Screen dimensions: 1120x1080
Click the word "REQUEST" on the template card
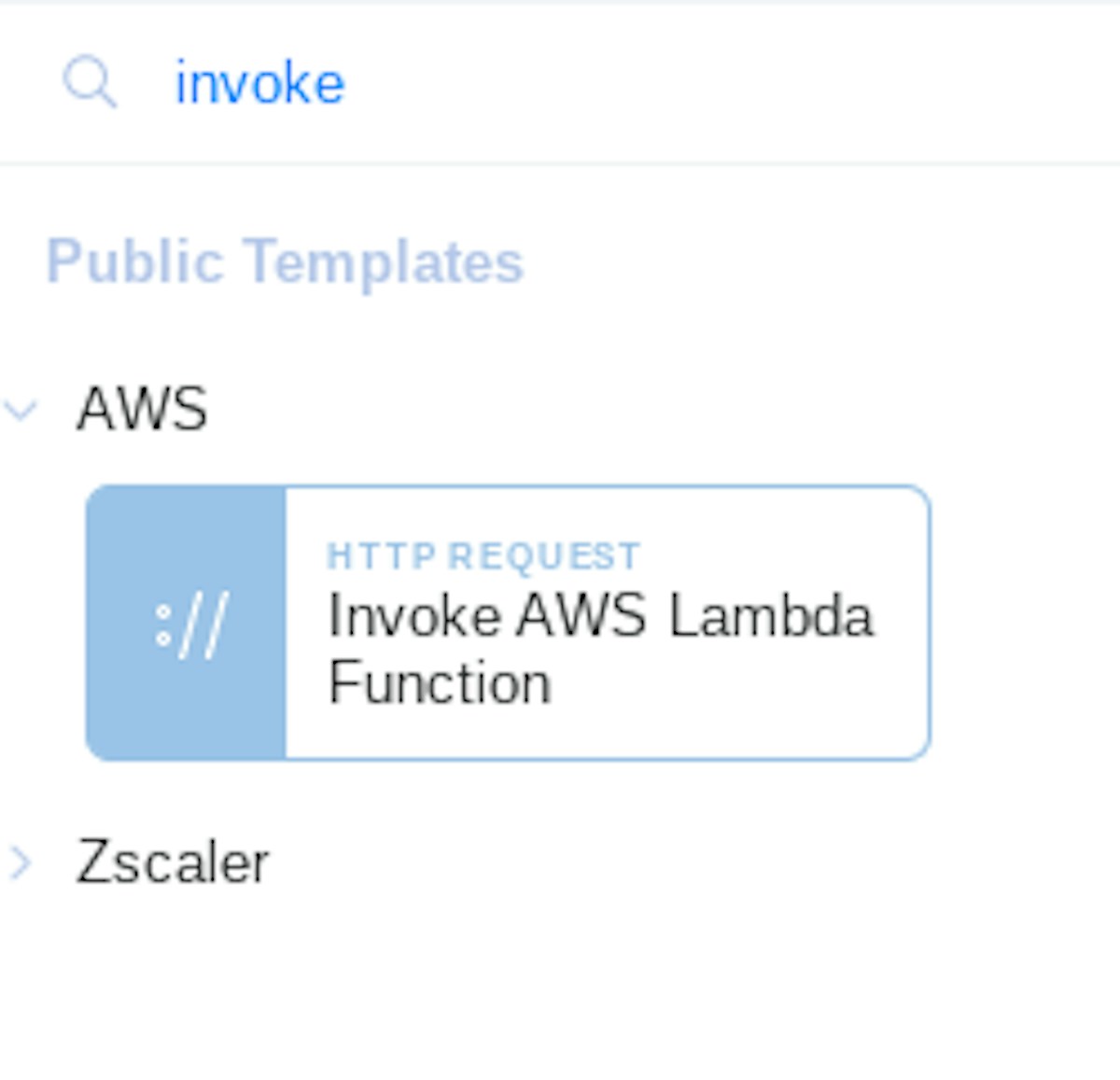point(543,556)
